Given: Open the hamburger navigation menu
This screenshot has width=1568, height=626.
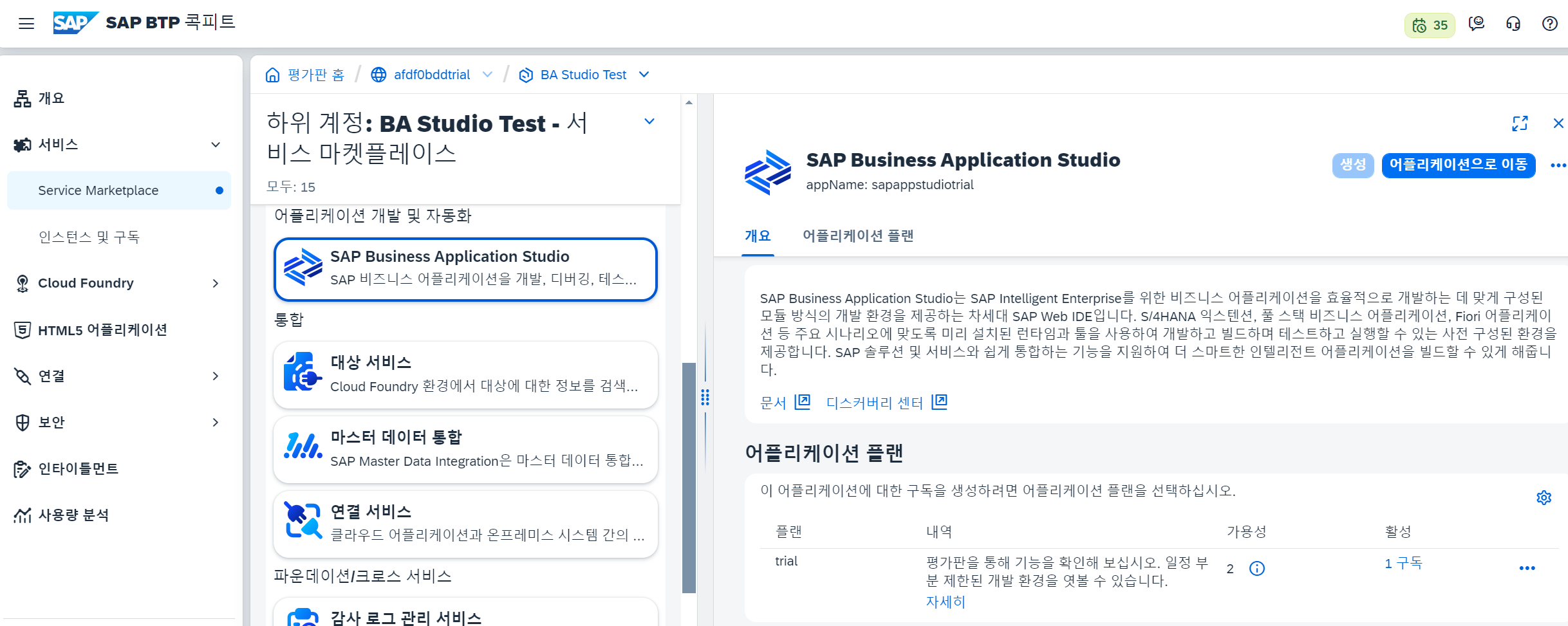Looking at the screenshot, I should point(26,24).
